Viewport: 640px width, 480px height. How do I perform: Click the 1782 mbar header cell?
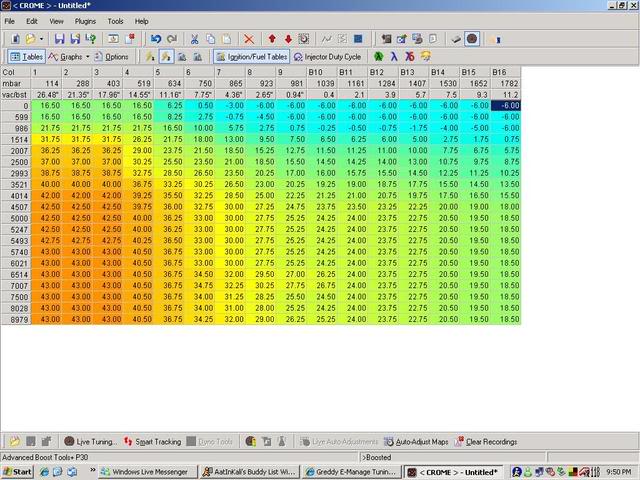click(x=506, y=83)
